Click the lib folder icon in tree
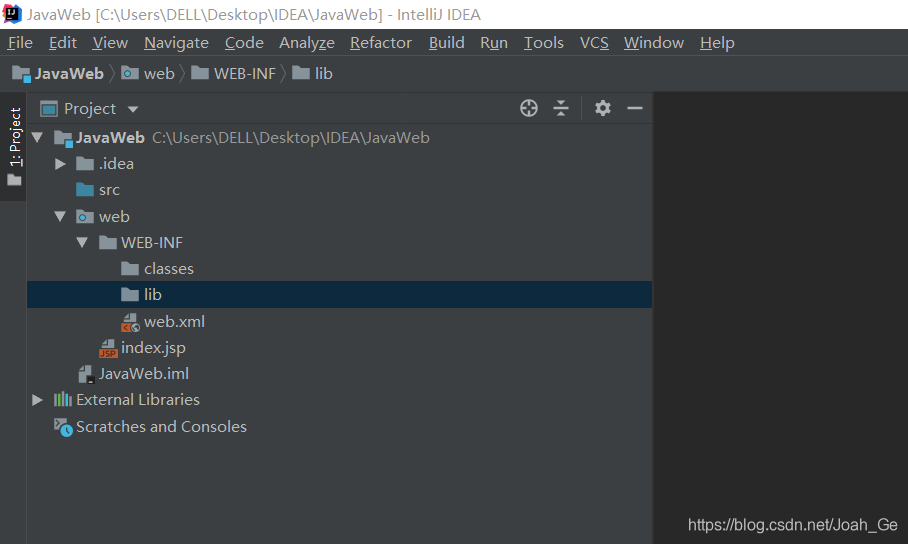 (x=130, y=295)
